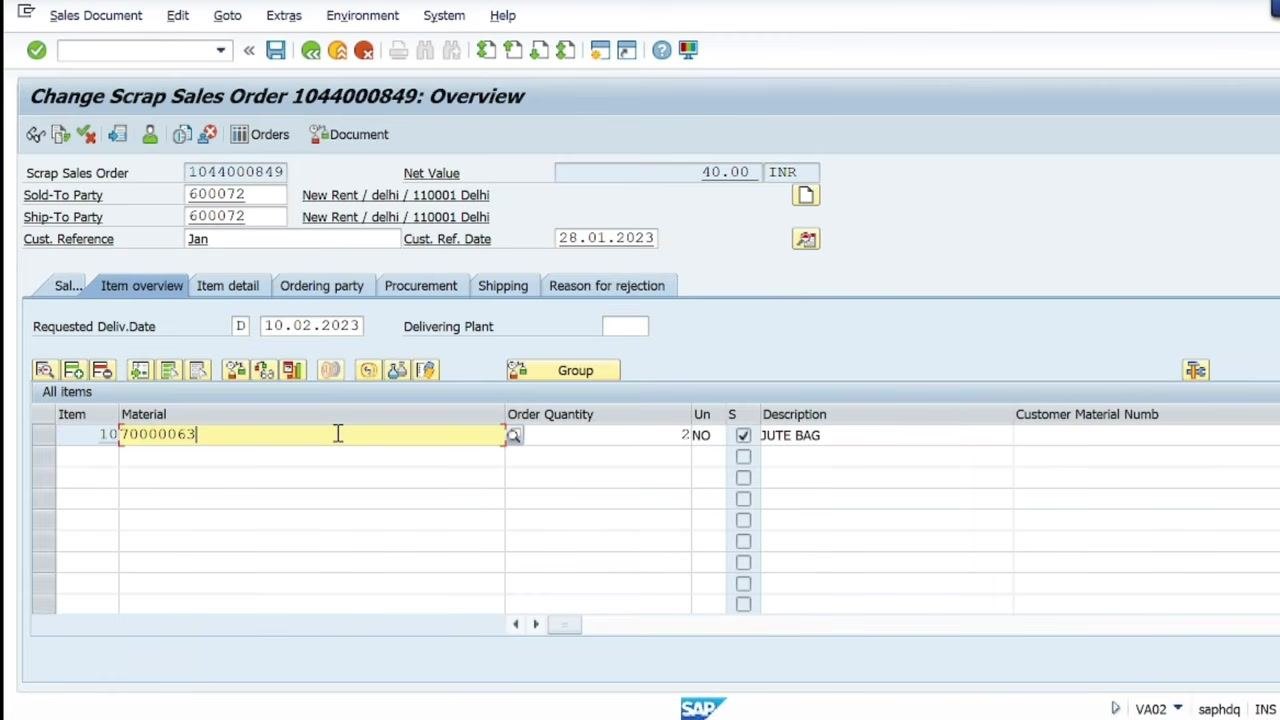Expand the VA02 status bar dropdown

[1177, 709]
